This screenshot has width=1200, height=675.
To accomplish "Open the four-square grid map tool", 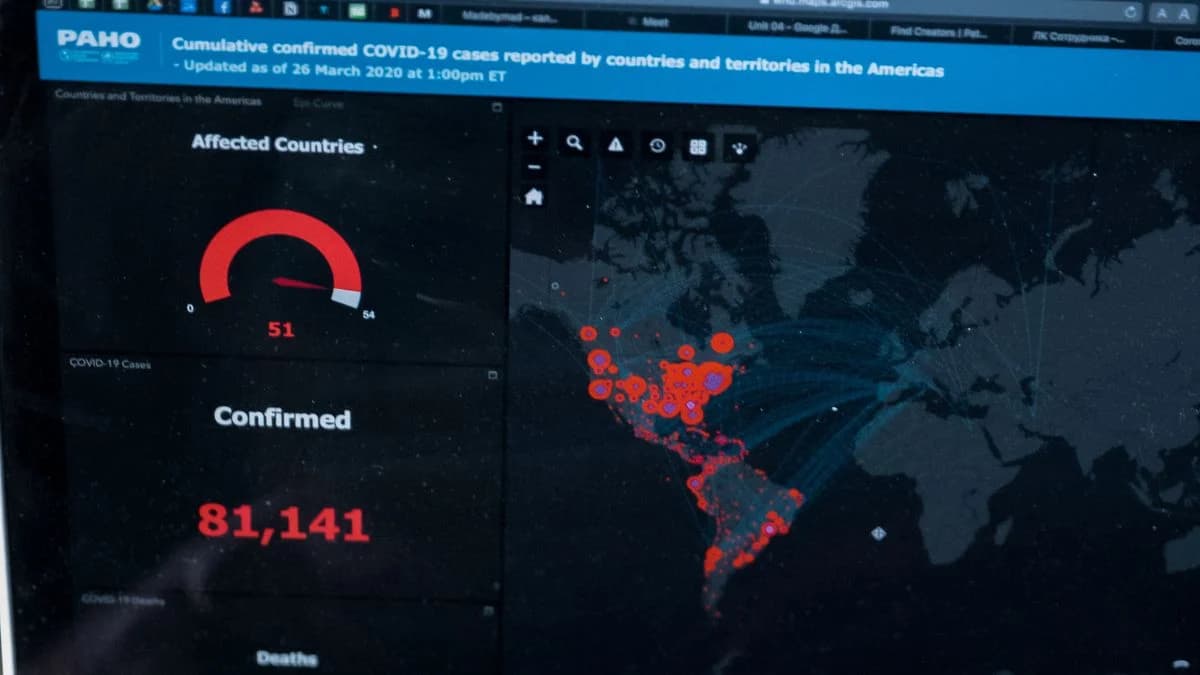I will (698, 148).
